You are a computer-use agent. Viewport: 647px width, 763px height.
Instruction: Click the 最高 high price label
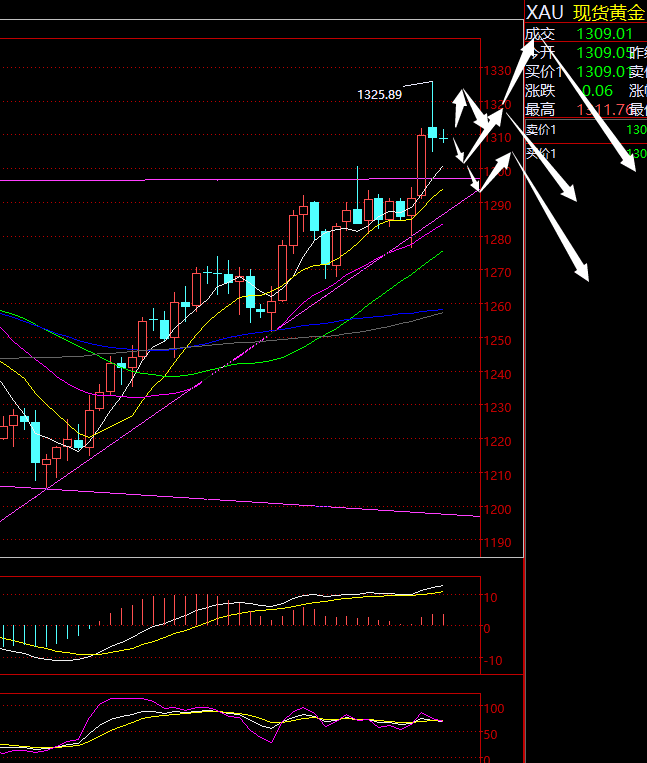pos(540,109)
